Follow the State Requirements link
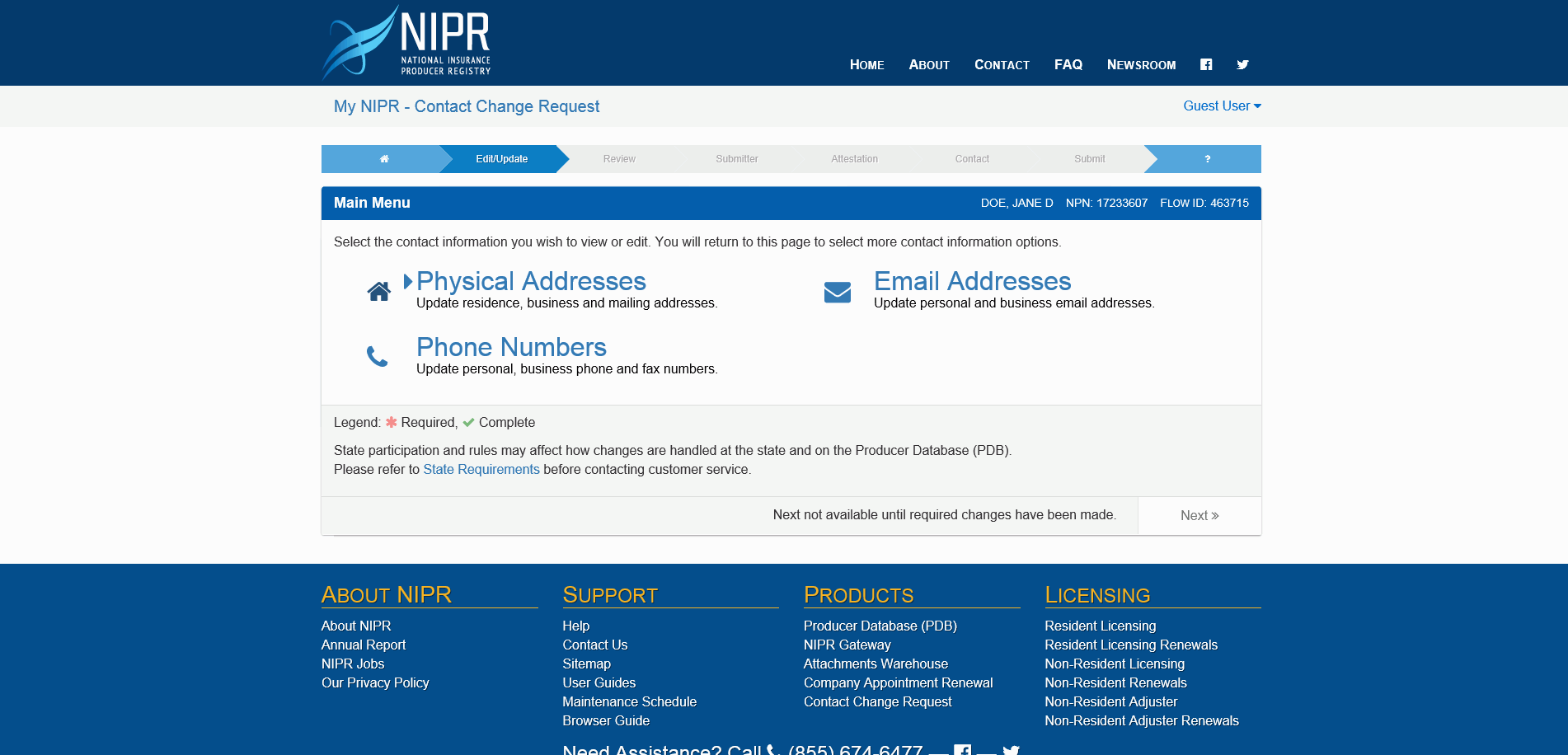 click(481, 469)
